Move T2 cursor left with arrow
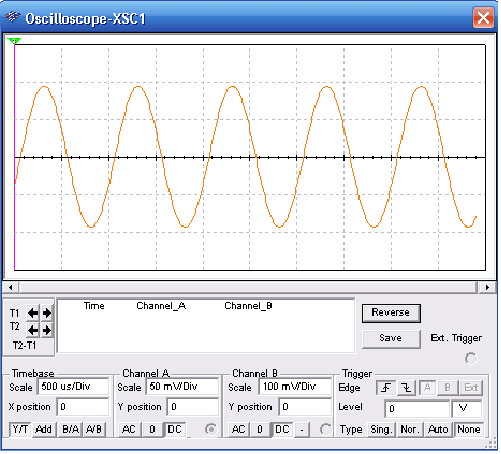This screenshot has width=501, height=454. point(33,330)
